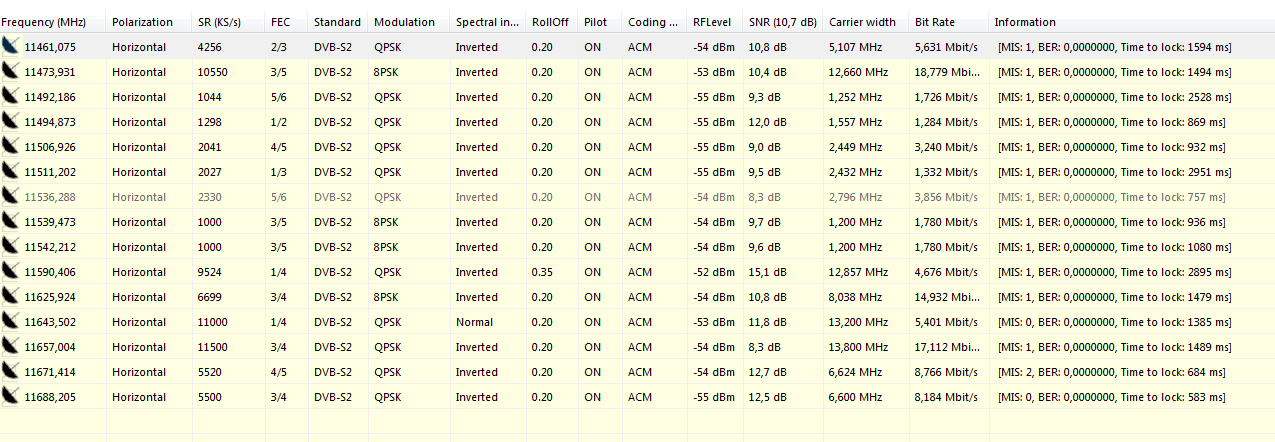1275x442 pixels.
Task: Click carrier width 12,660 MHz
Action: click(x=858, y=72)
